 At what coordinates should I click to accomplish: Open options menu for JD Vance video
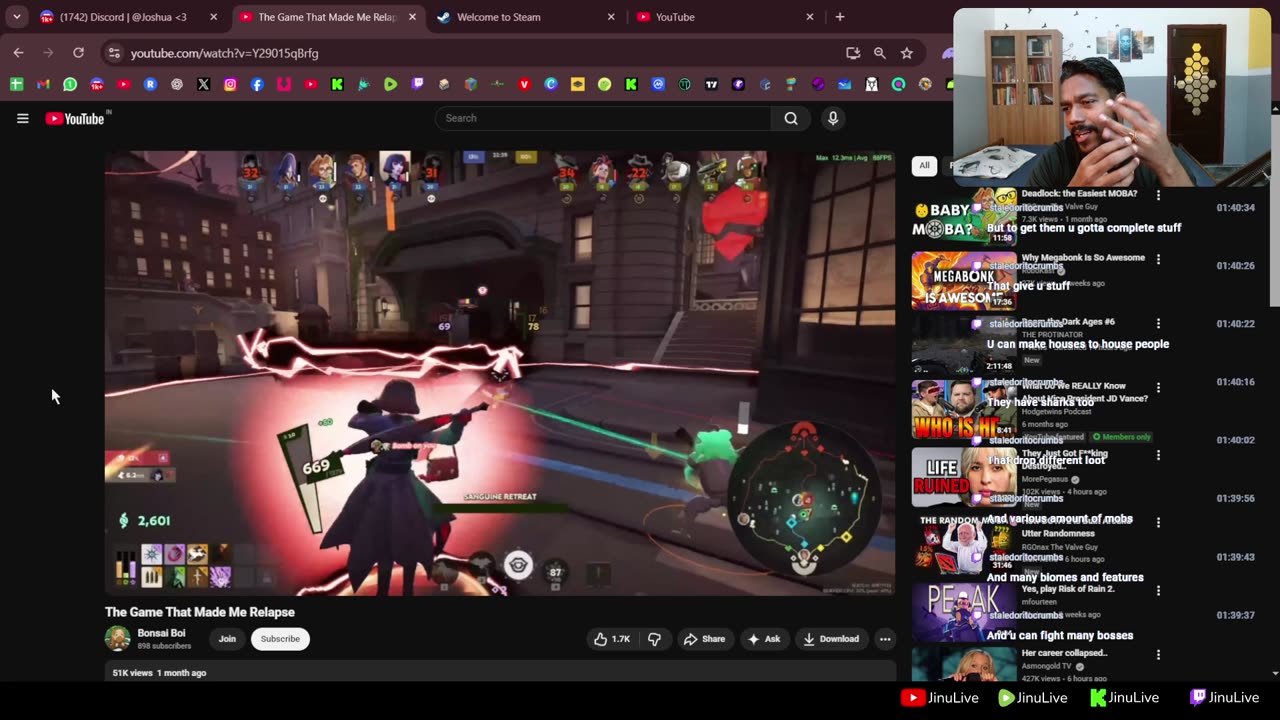click(1158, 388)
